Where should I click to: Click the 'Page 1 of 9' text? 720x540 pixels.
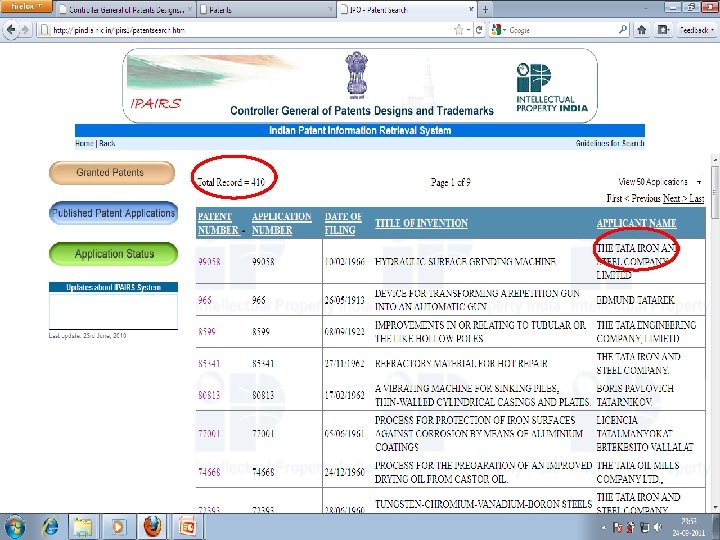click(450, 182)
